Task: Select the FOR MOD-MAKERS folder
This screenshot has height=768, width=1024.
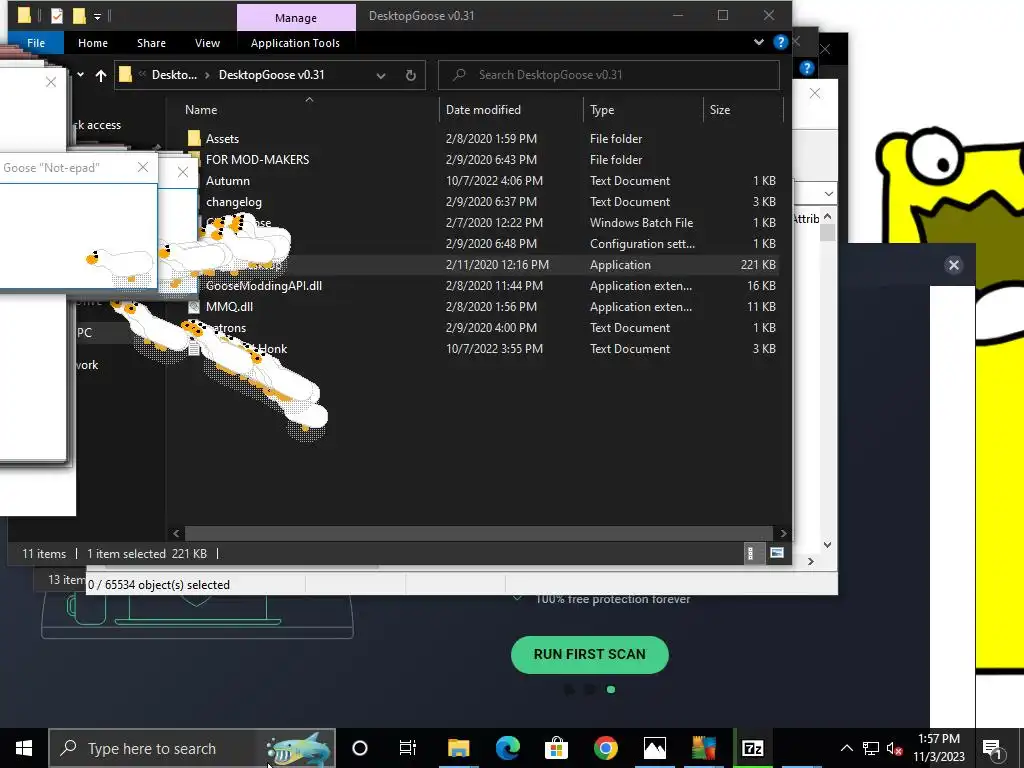Action: click(257, 159)
